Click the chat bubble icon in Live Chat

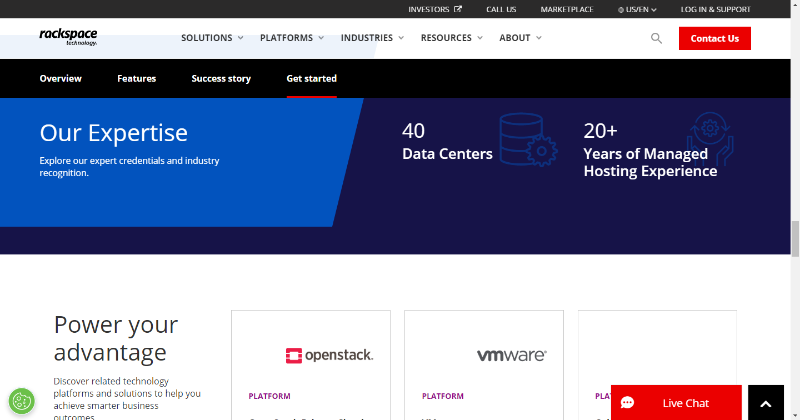tap(628, 403)
